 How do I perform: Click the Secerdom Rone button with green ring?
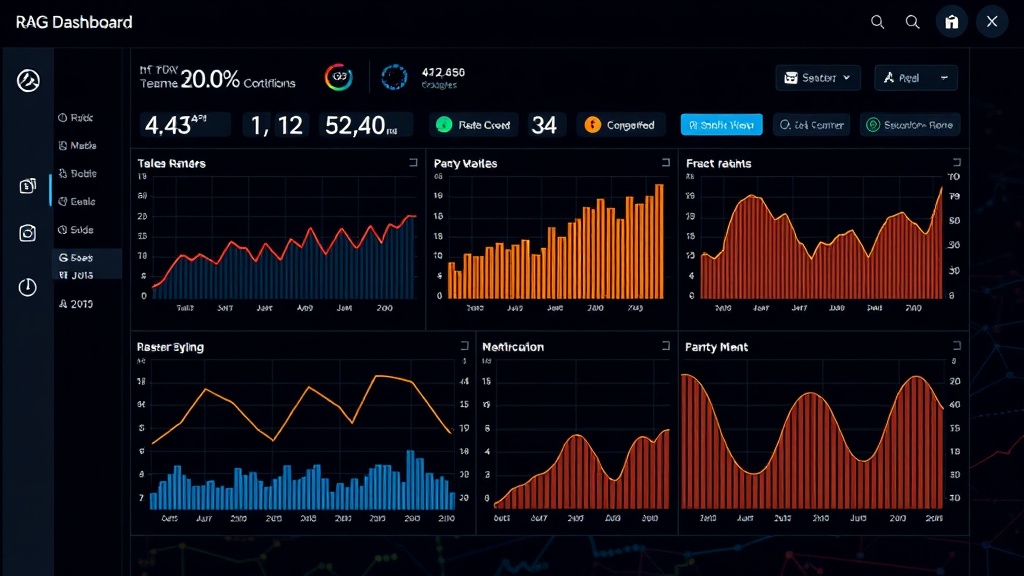click(x=910, y=125)
